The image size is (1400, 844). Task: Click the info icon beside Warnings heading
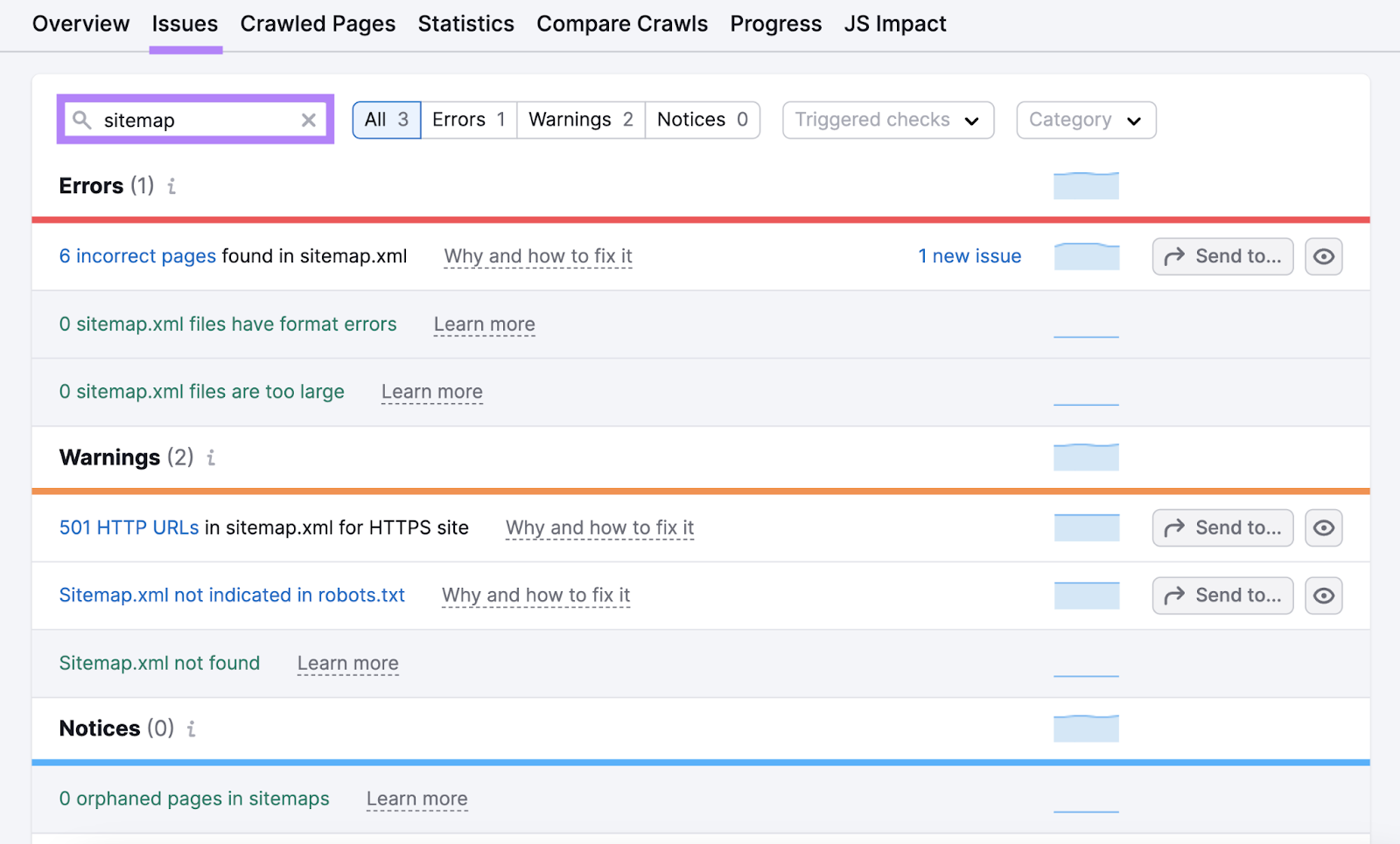pyautogui.click(x=210, y=457)
